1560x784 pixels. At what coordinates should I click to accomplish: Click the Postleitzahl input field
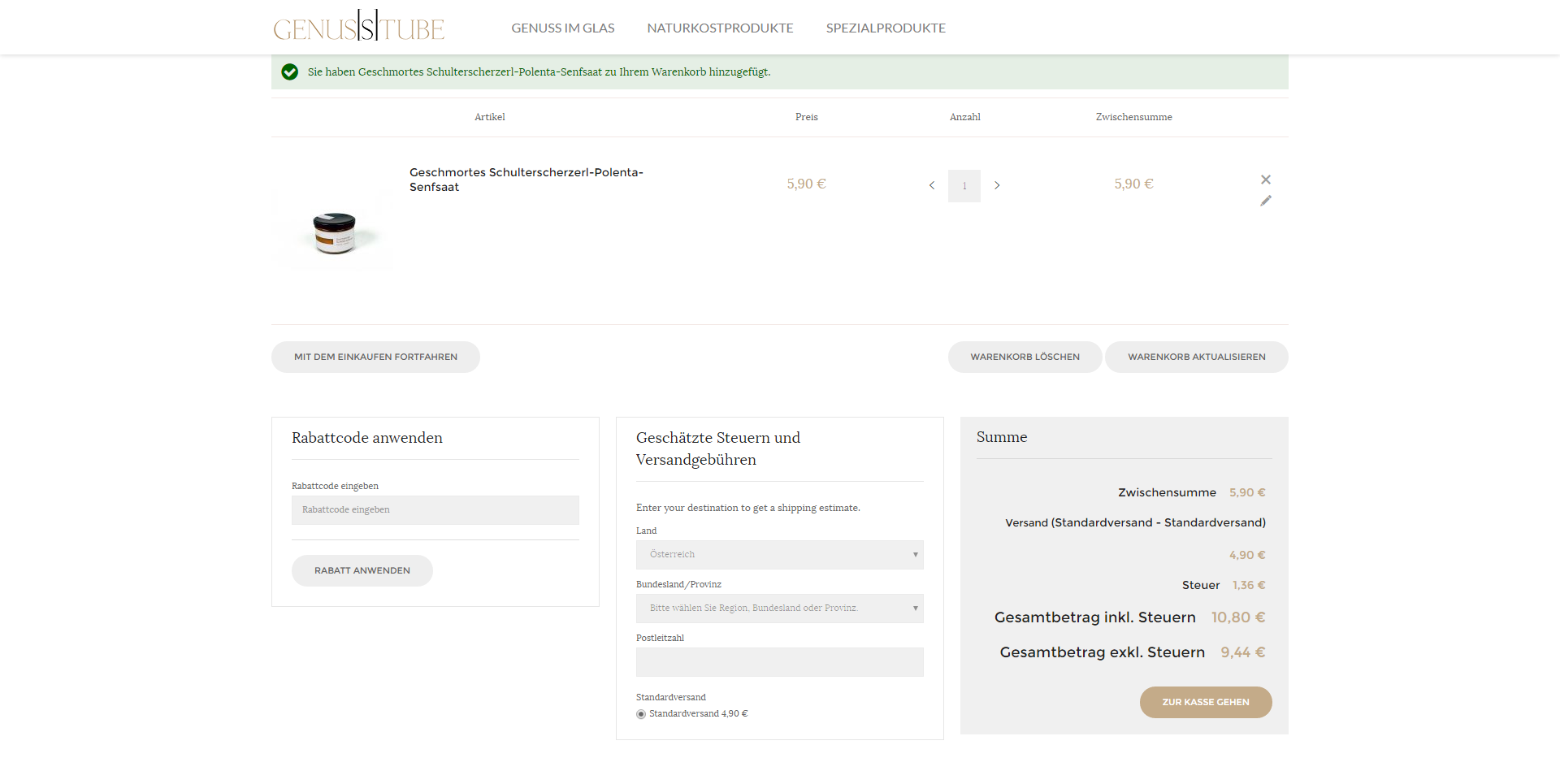click(779, 662)
